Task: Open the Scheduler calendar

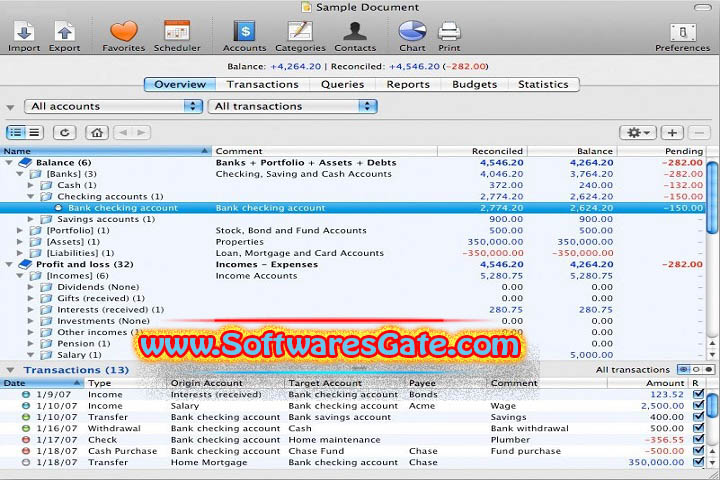Action: coord(177,36)
